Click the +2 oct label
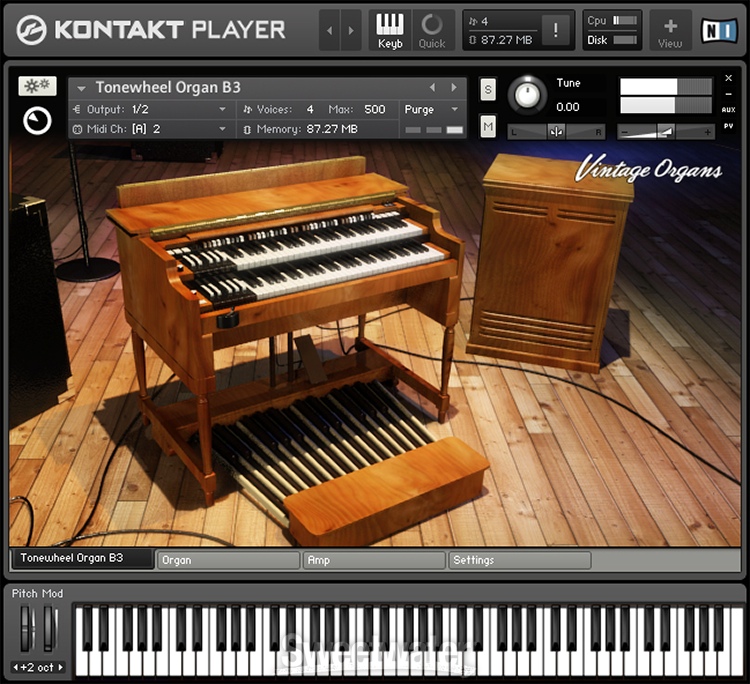The image size is (750, 684). click(37, 667)
